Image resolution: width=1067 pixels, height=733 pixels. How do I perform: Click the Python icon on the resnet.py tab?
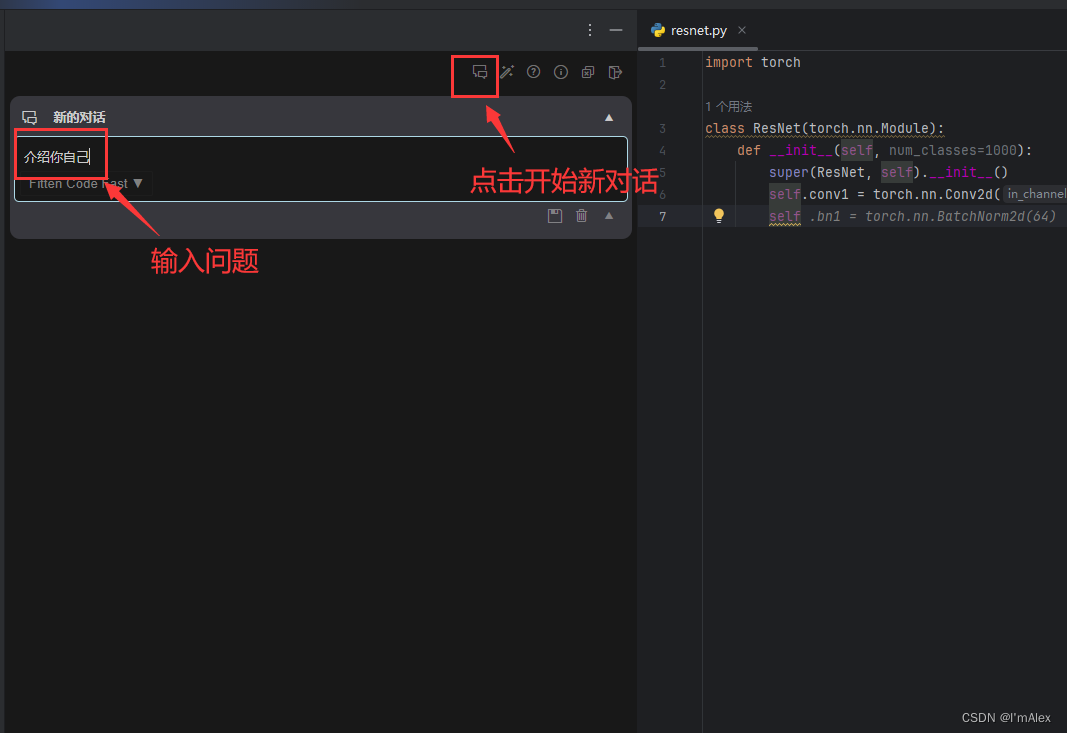point(657,30)
